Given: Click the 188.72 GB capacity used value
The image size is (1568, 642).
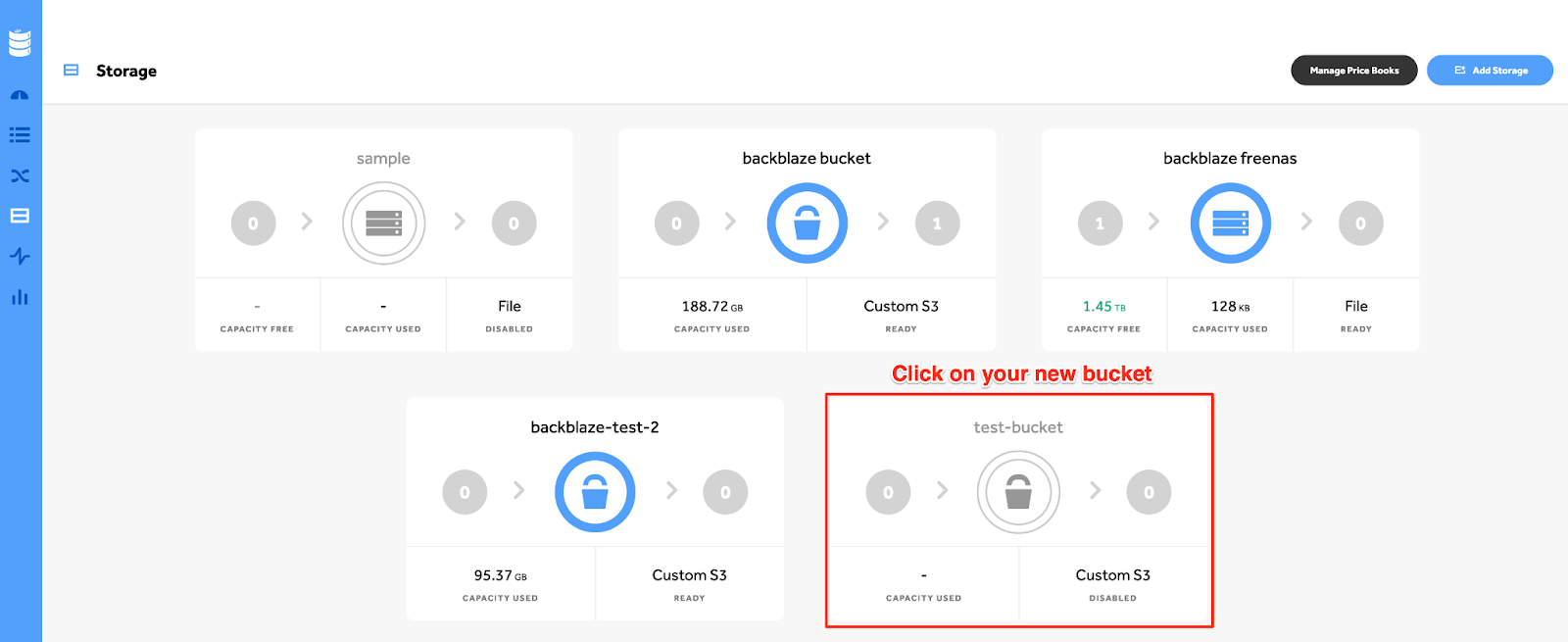Looking at the screenshot, I should coord(712,307).
